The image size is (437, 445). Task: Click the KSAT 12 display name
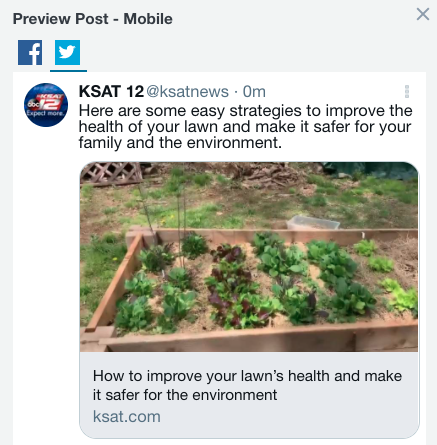(x=111, y=91)
